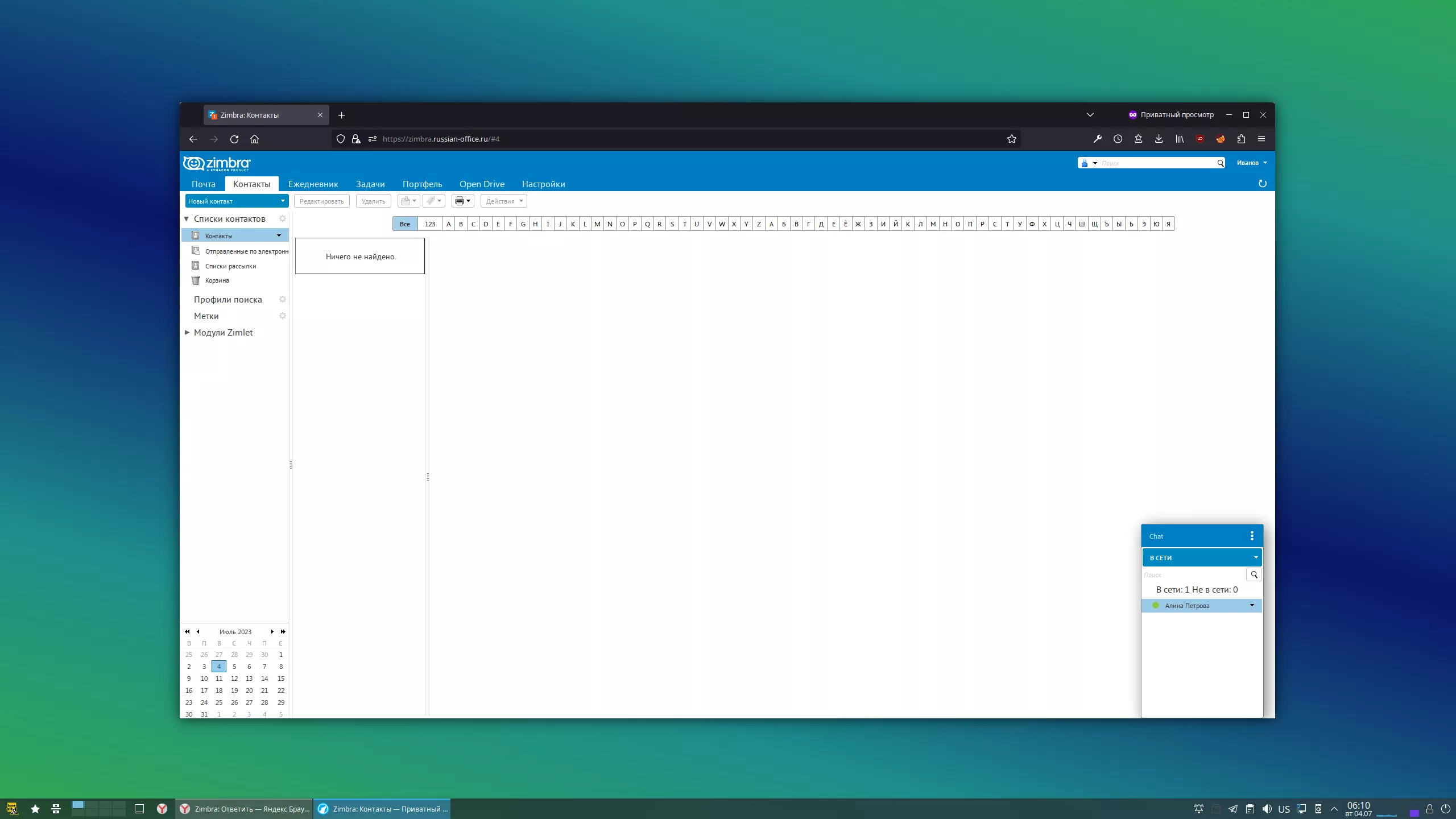Screen dimensions: 1456x819
Task: Expand the Chat options menu
Action: (1252, 535)
